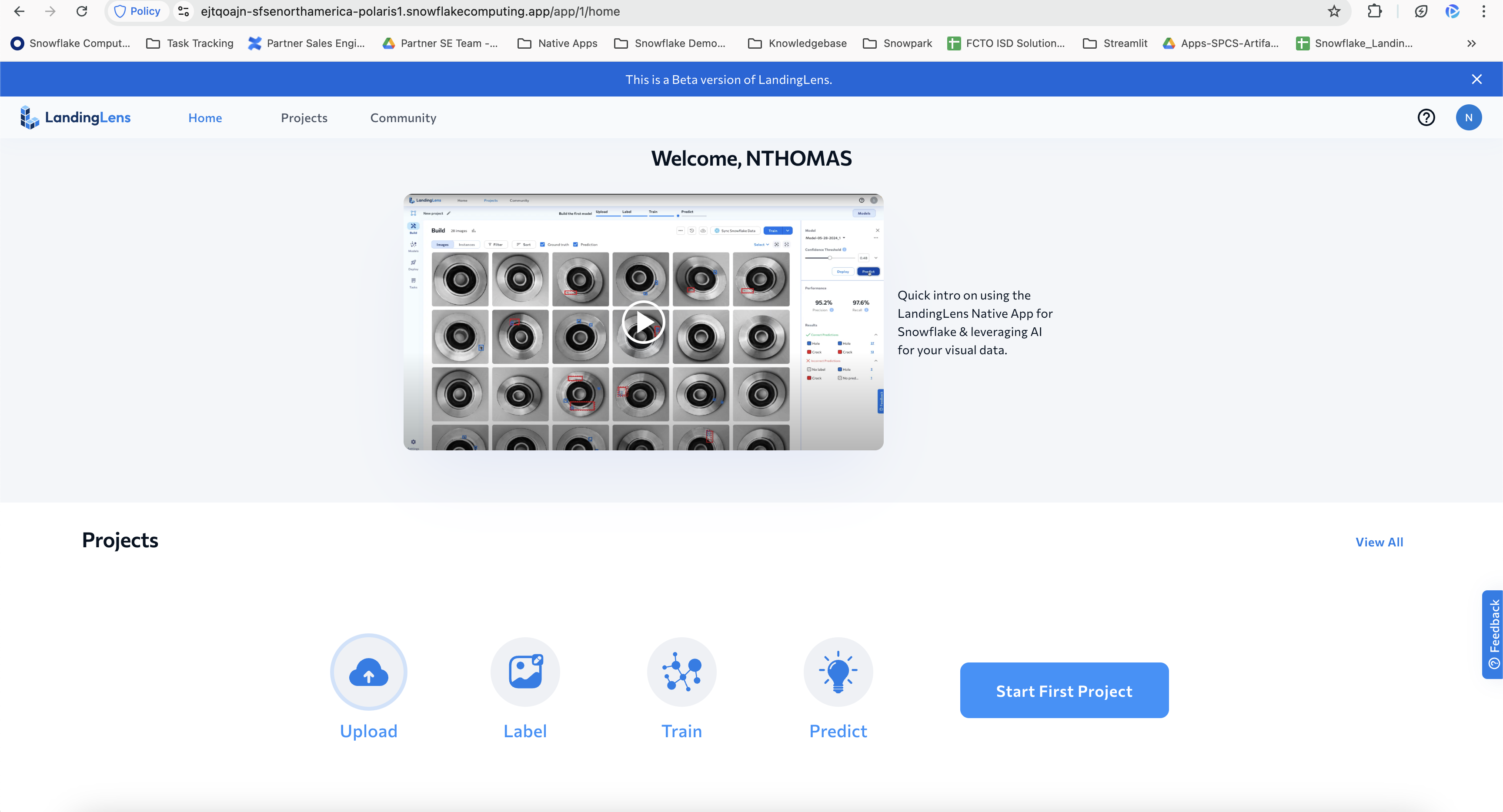Open the browser extensions puzzle icon

(1375, 12)
